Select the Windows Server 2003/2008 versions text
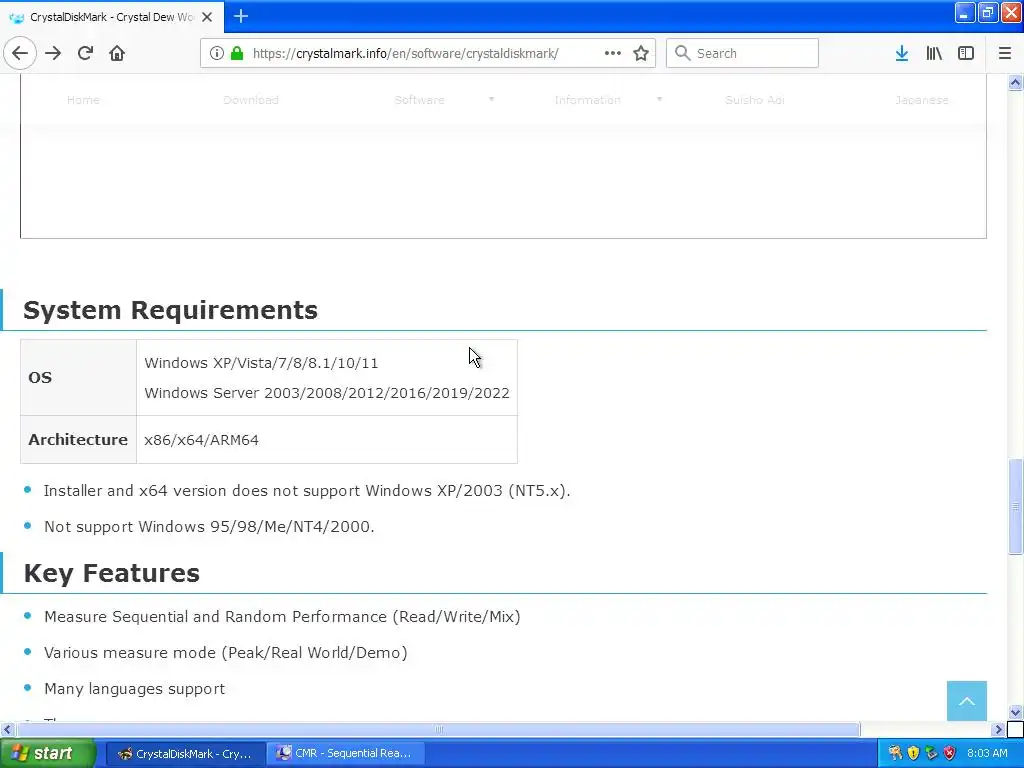Image resolution: width=1024 pixels, height=768 pixels. coord(327,393)
